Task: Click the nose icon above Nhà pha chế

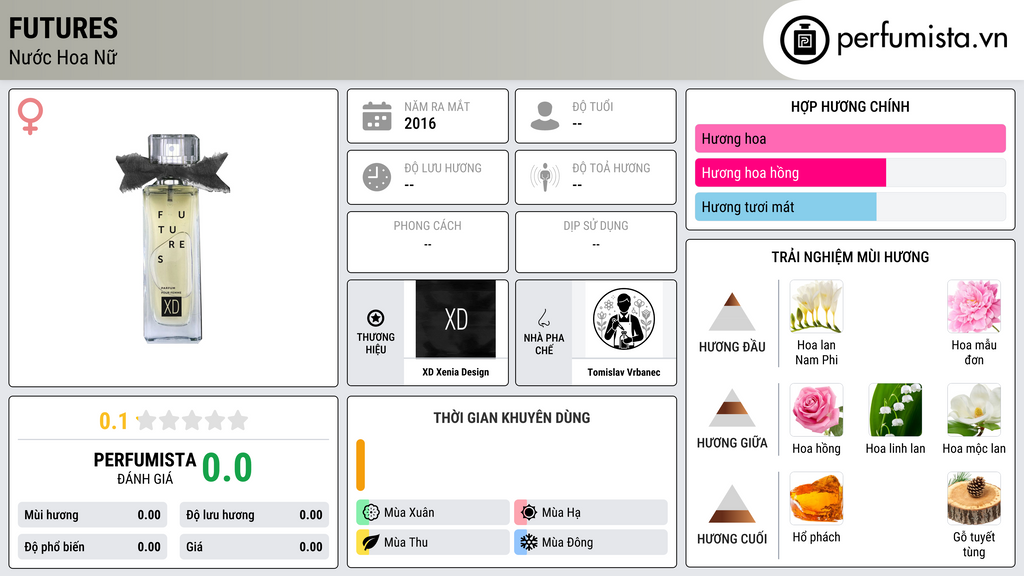Action: 543,318
